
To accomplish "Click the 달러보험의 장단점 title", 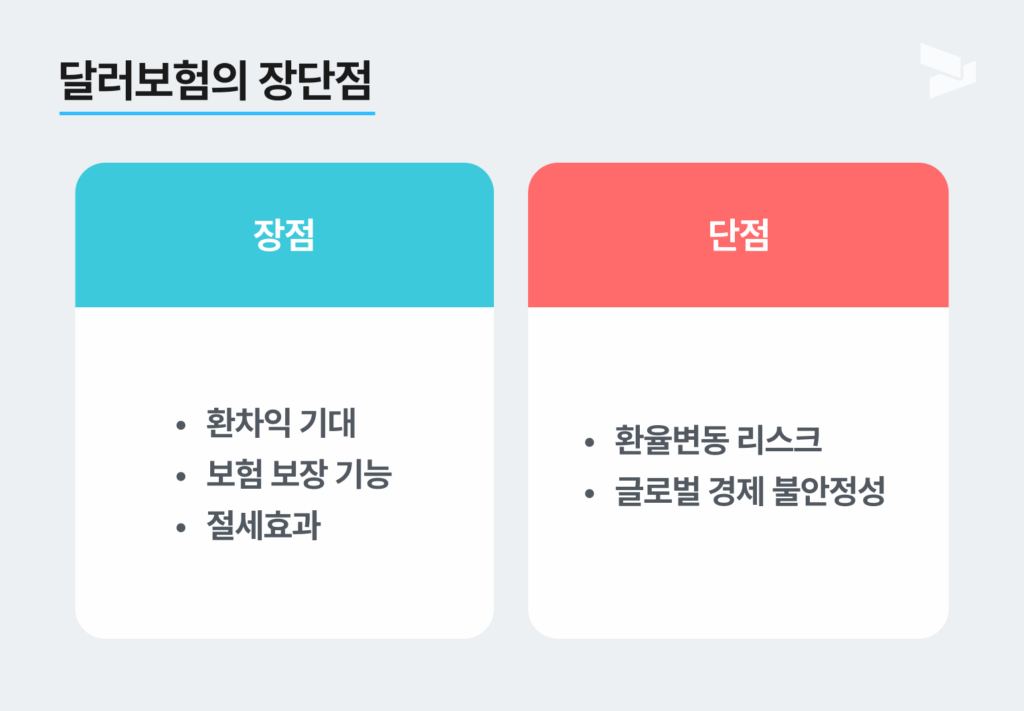I will pyautogui.click(x=216, y=80).
